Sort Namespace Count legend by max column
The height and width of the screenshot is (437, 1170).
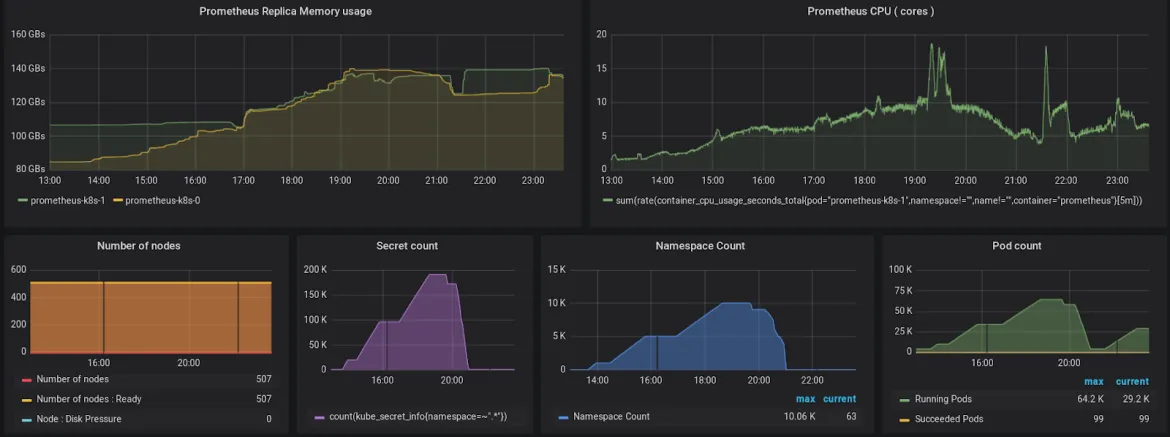[x=805, y=399]
